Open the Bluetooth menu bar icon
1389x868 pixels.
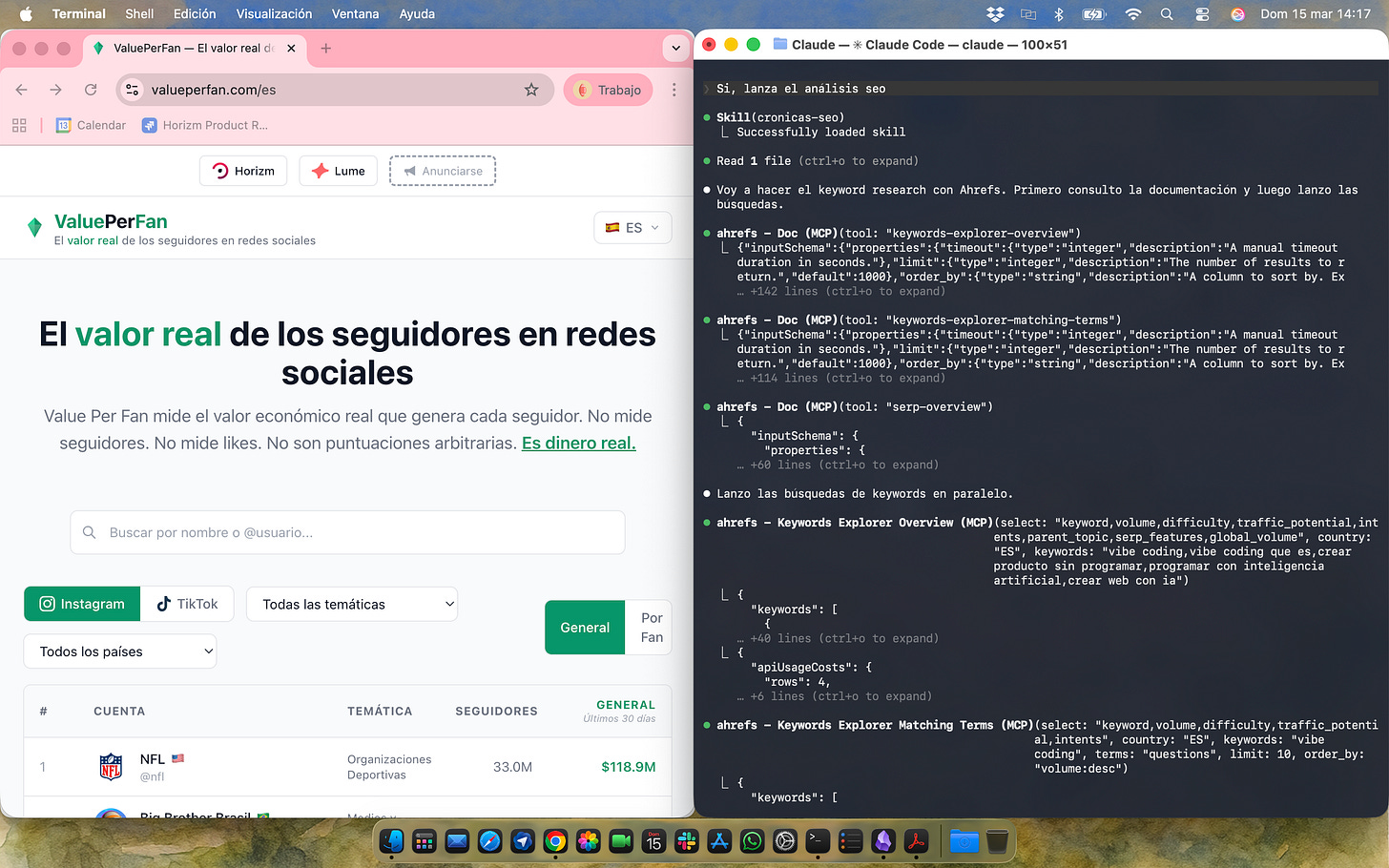click(x=1058, y=14)
